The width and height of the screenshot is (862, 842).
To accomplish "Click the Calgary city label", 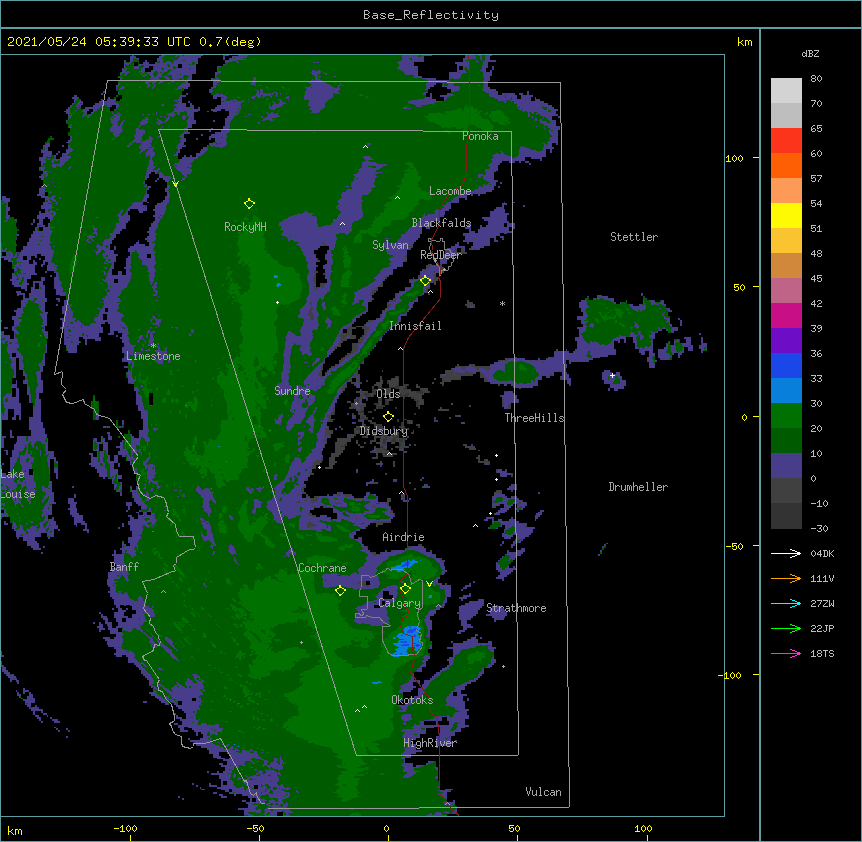I will pos(400,603).
